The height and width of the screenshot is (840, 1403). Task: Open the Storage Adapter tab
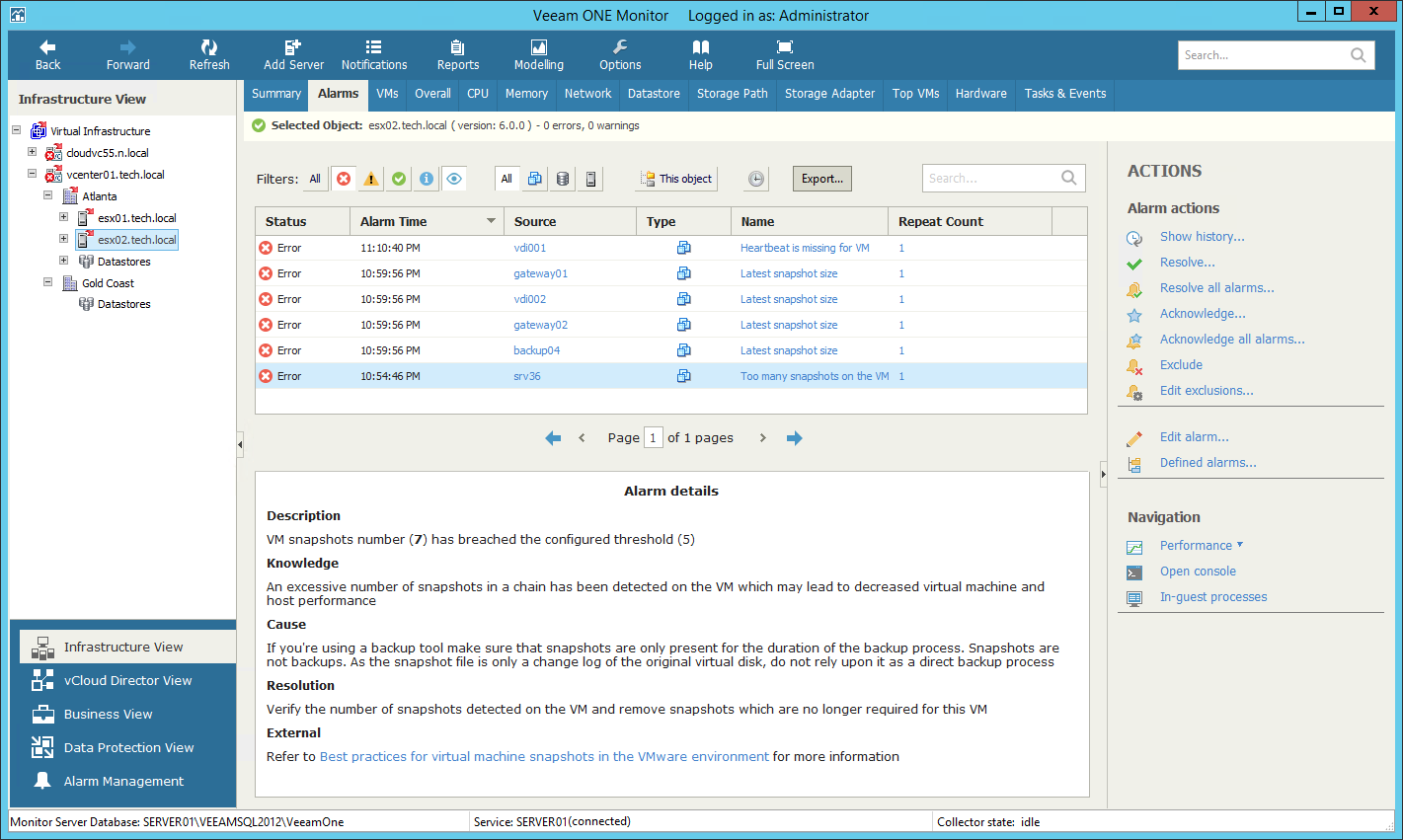(829, 94)
